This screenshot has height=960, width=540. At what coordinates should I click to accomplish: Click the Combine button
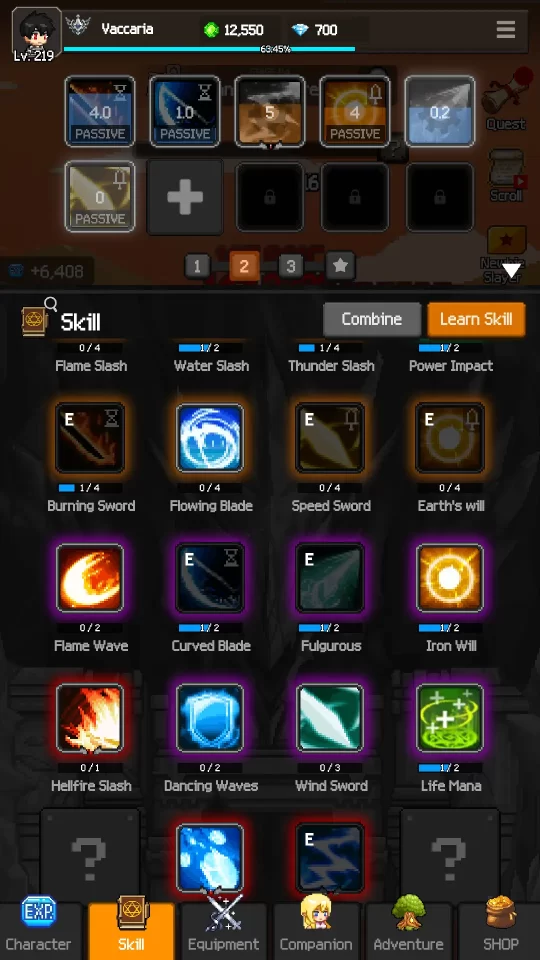[372, 319]
